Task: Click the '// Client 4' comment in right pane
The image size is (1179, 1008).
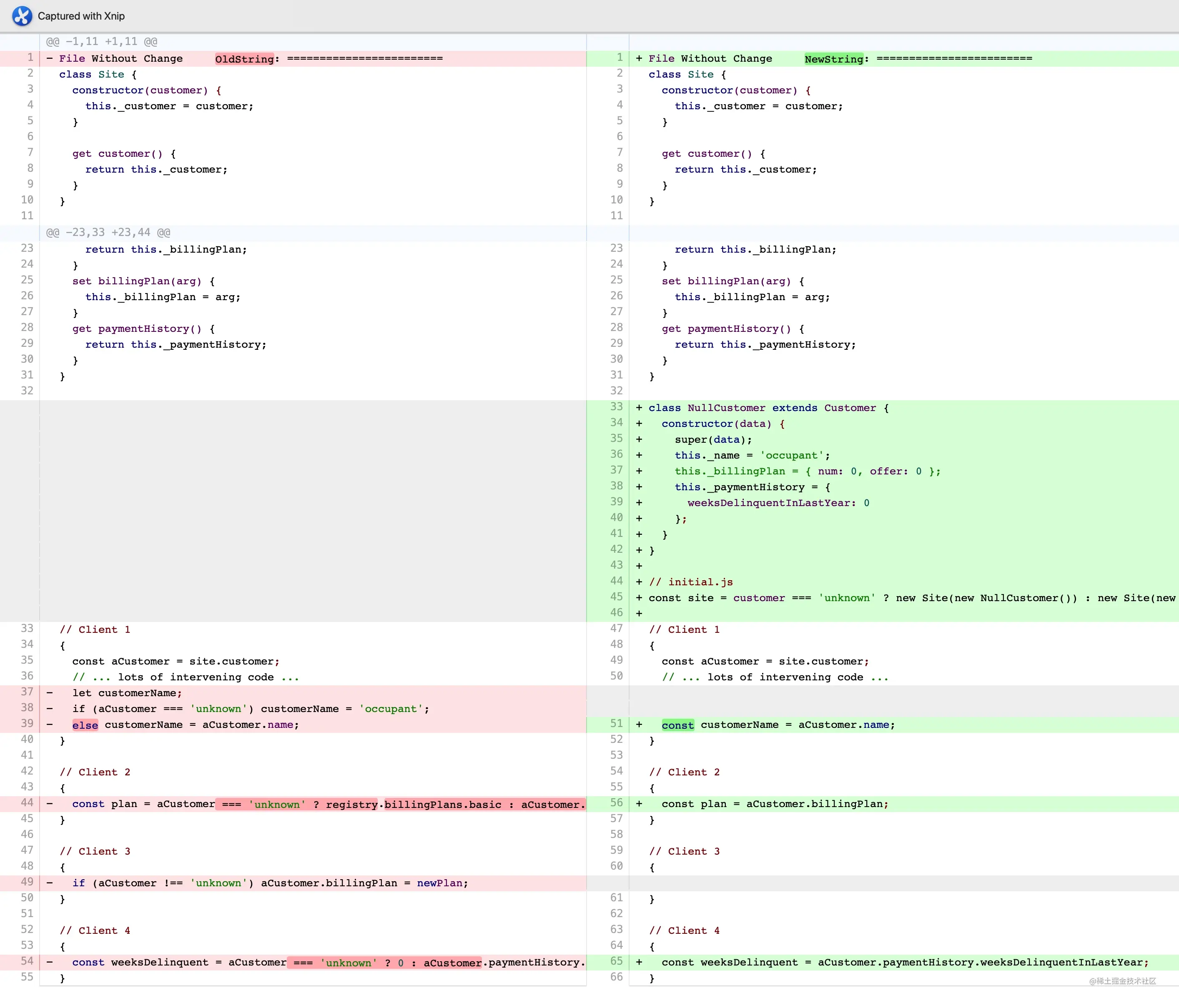Action: (685, 930)
